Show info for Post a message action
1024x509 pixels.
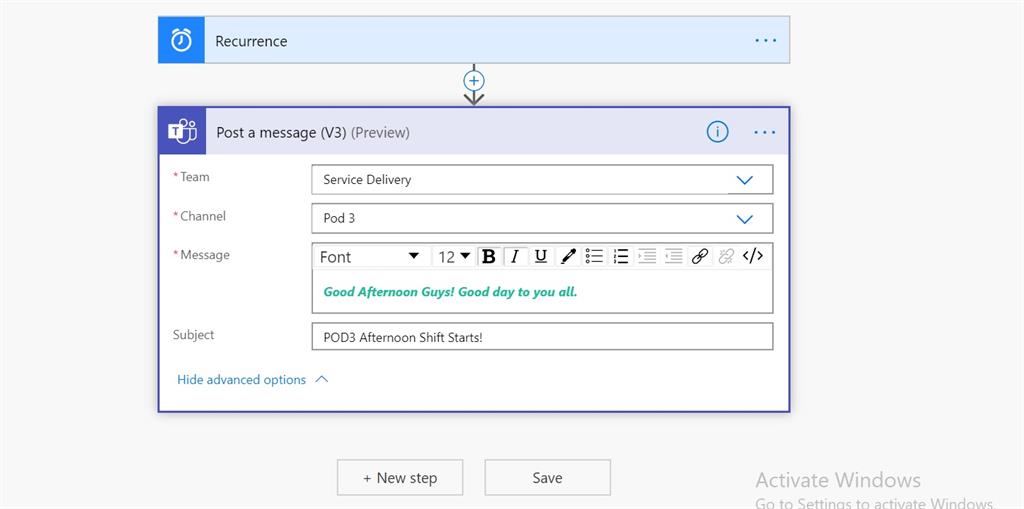pyautogui.click(x=717, y=132)
